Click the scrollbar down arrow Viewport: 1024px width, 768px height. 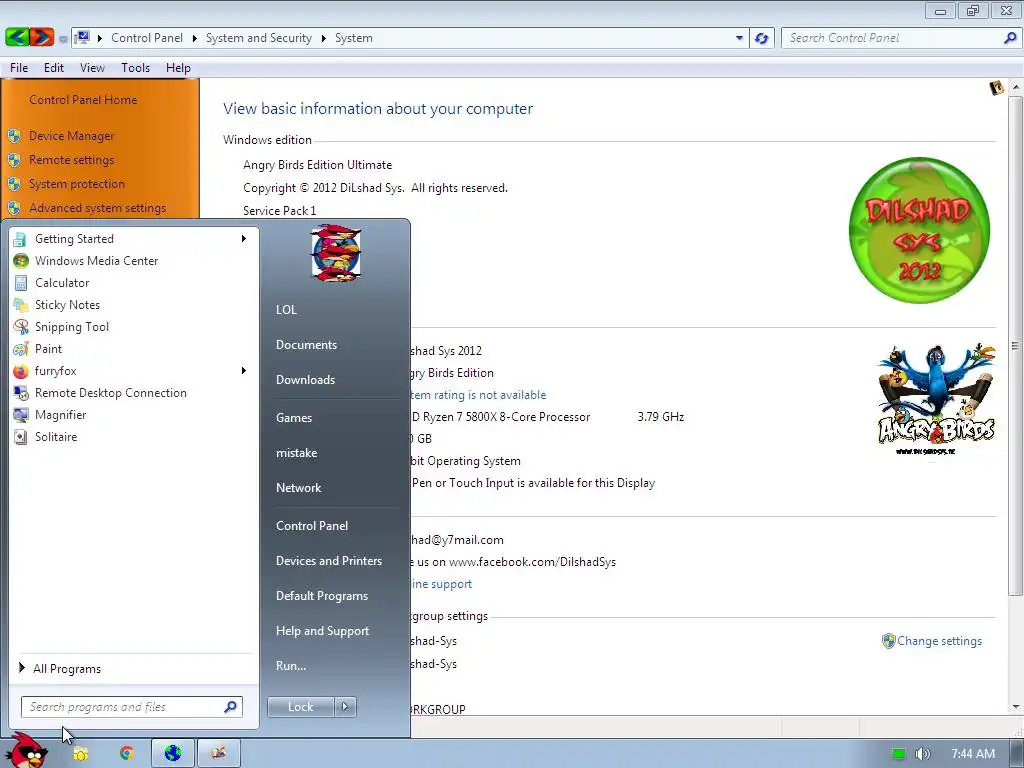(x=1015, y=707)
